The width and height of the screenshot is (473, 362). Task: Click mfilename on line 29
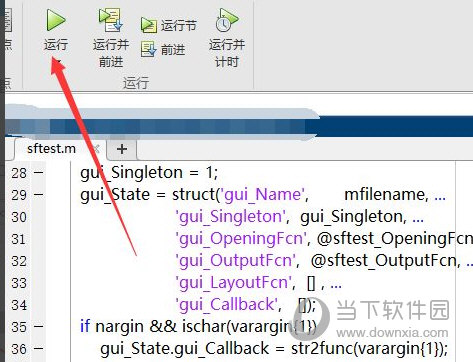pos(386,195)
